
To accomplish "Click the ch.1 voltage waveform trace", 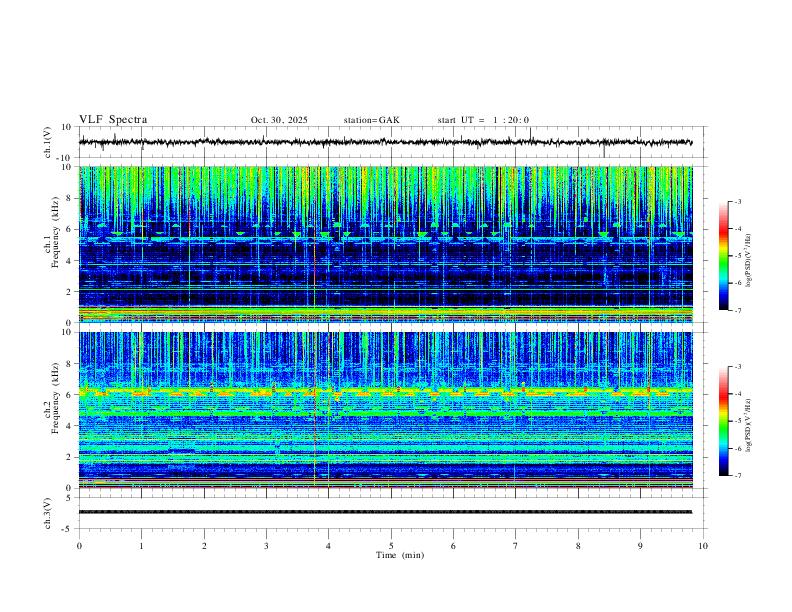I will point(385,142).
